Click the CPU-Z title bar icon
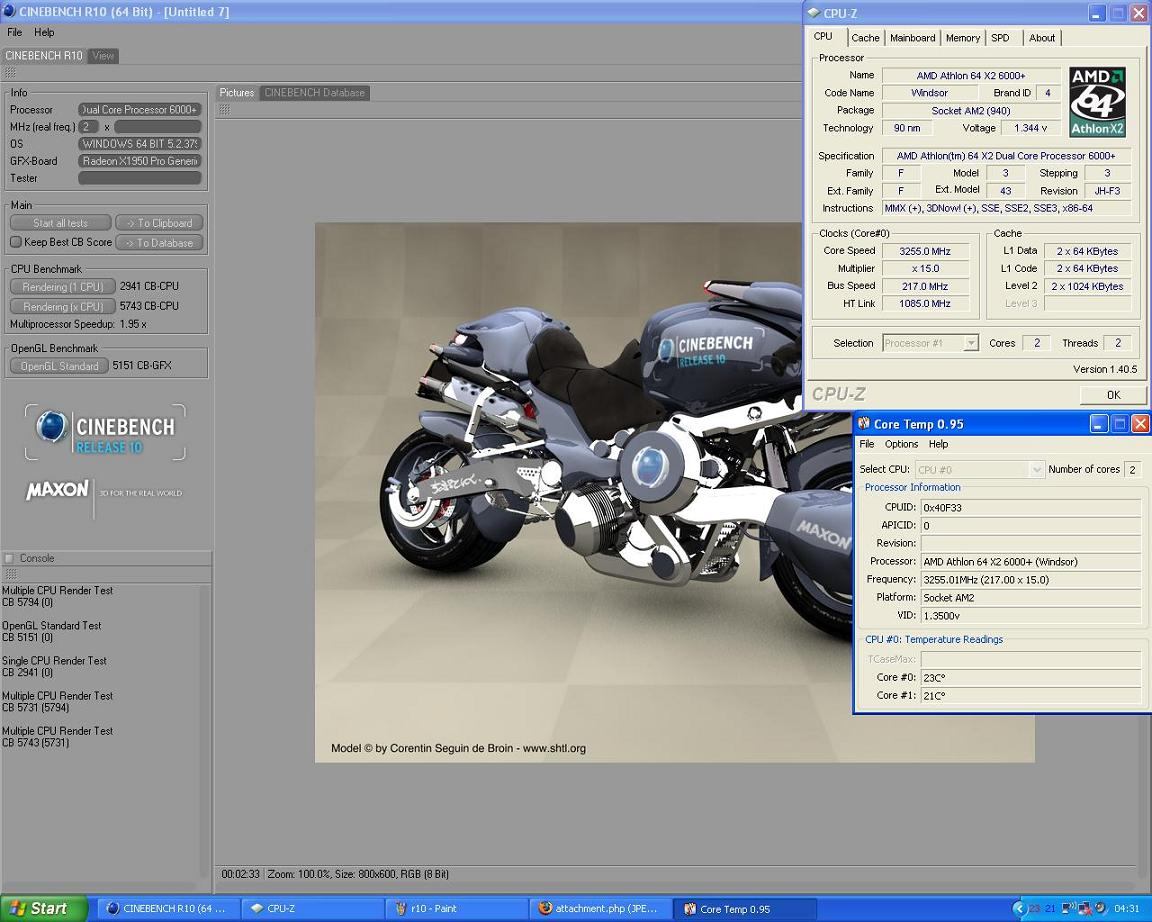Viewport: 1152px width, 922px height. 813,12
